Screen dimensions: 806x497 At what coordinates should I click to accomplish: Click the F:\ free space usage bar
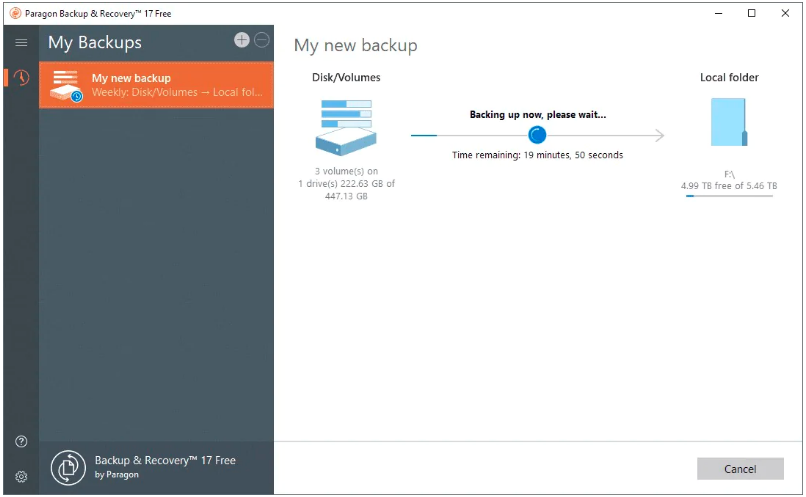click(x=729, y=196)
